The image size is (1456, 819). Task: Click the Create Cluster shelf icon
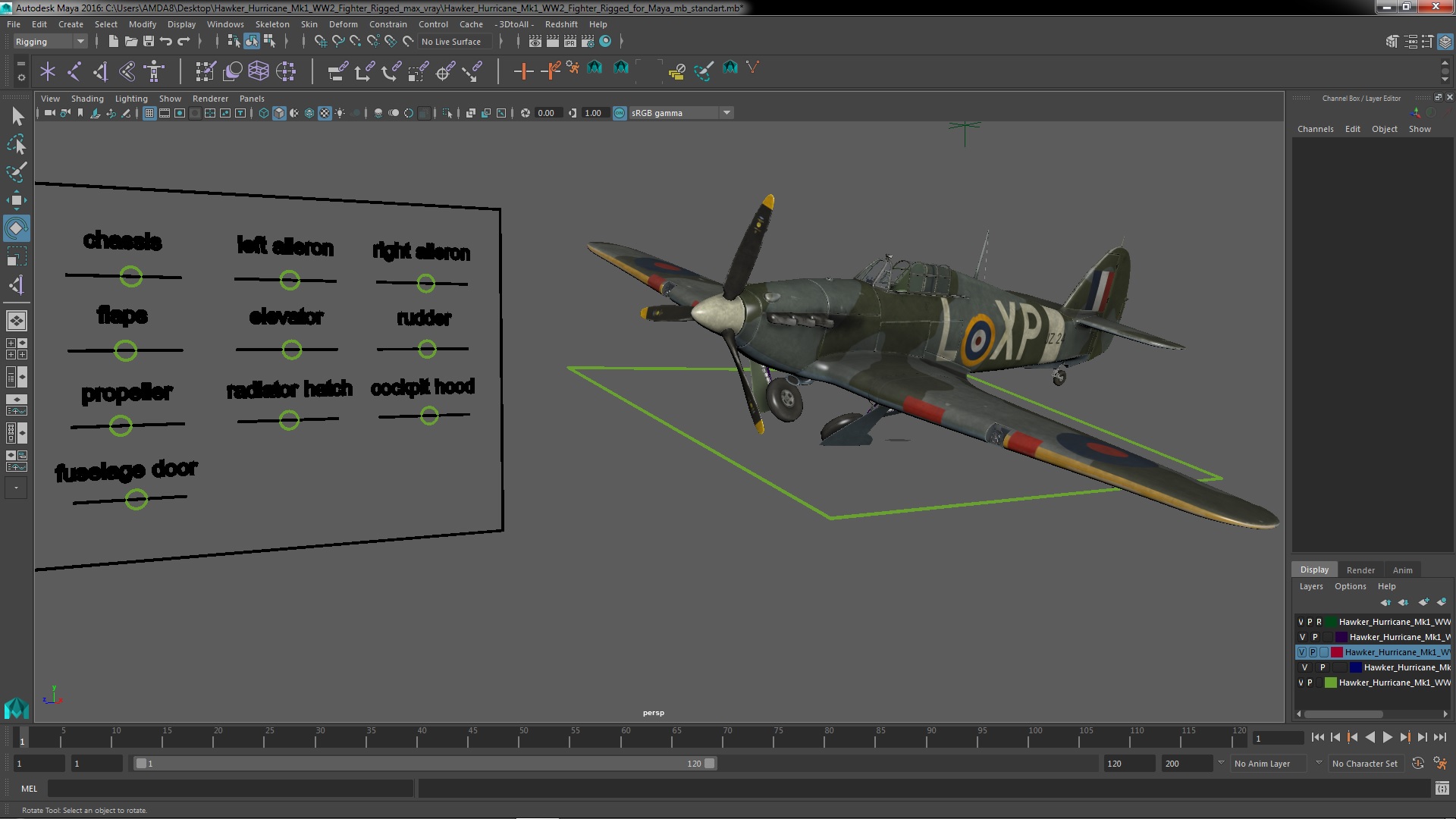point(286,71)
